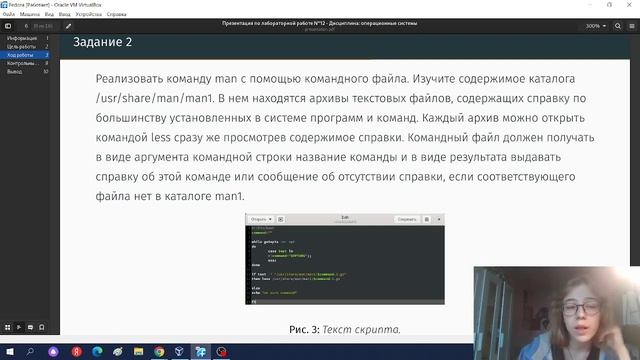Open the red round recorder app in taskbar

coord(221,351)
